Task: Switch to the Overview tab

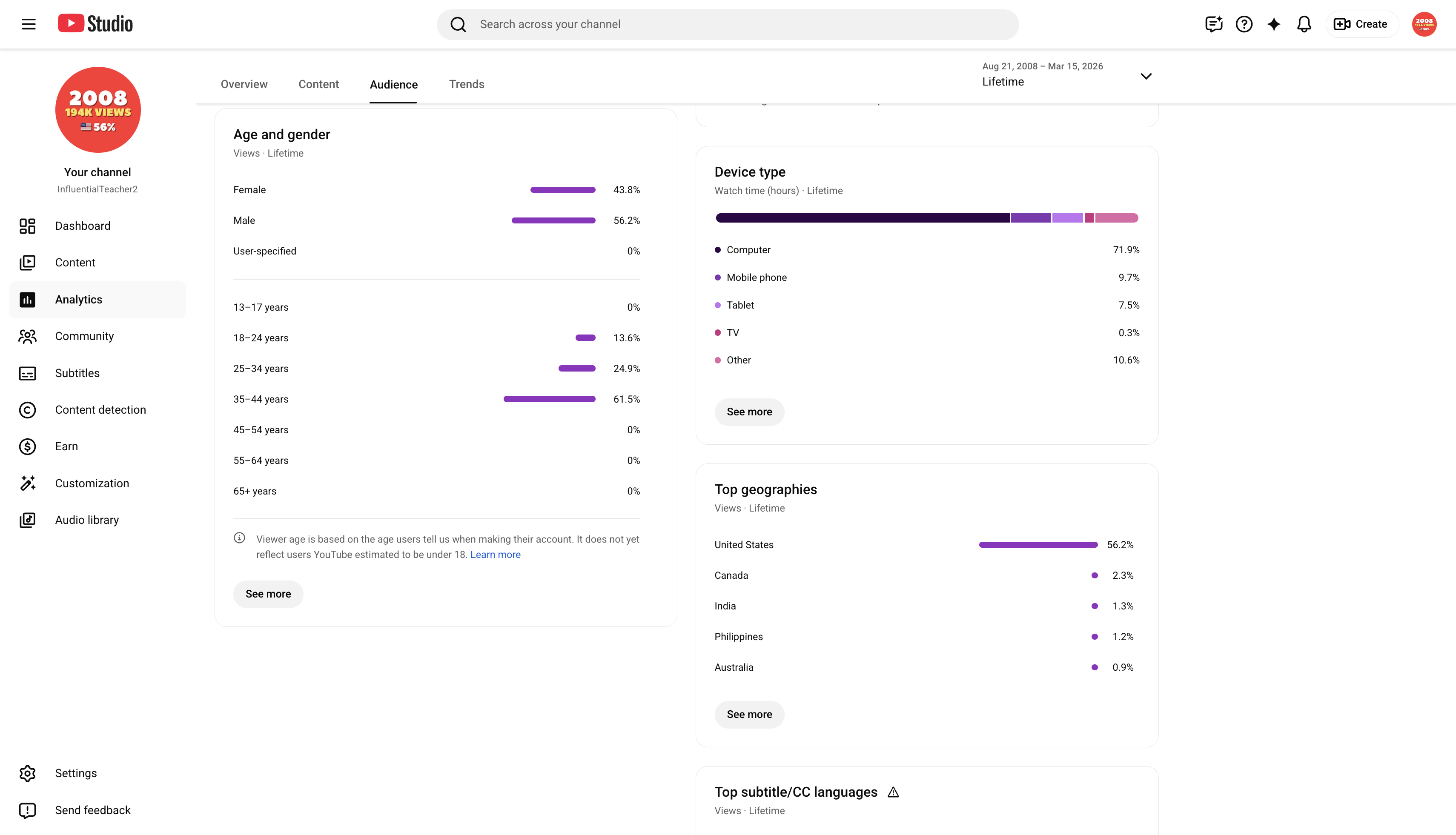Action: [x=244, y=84]
